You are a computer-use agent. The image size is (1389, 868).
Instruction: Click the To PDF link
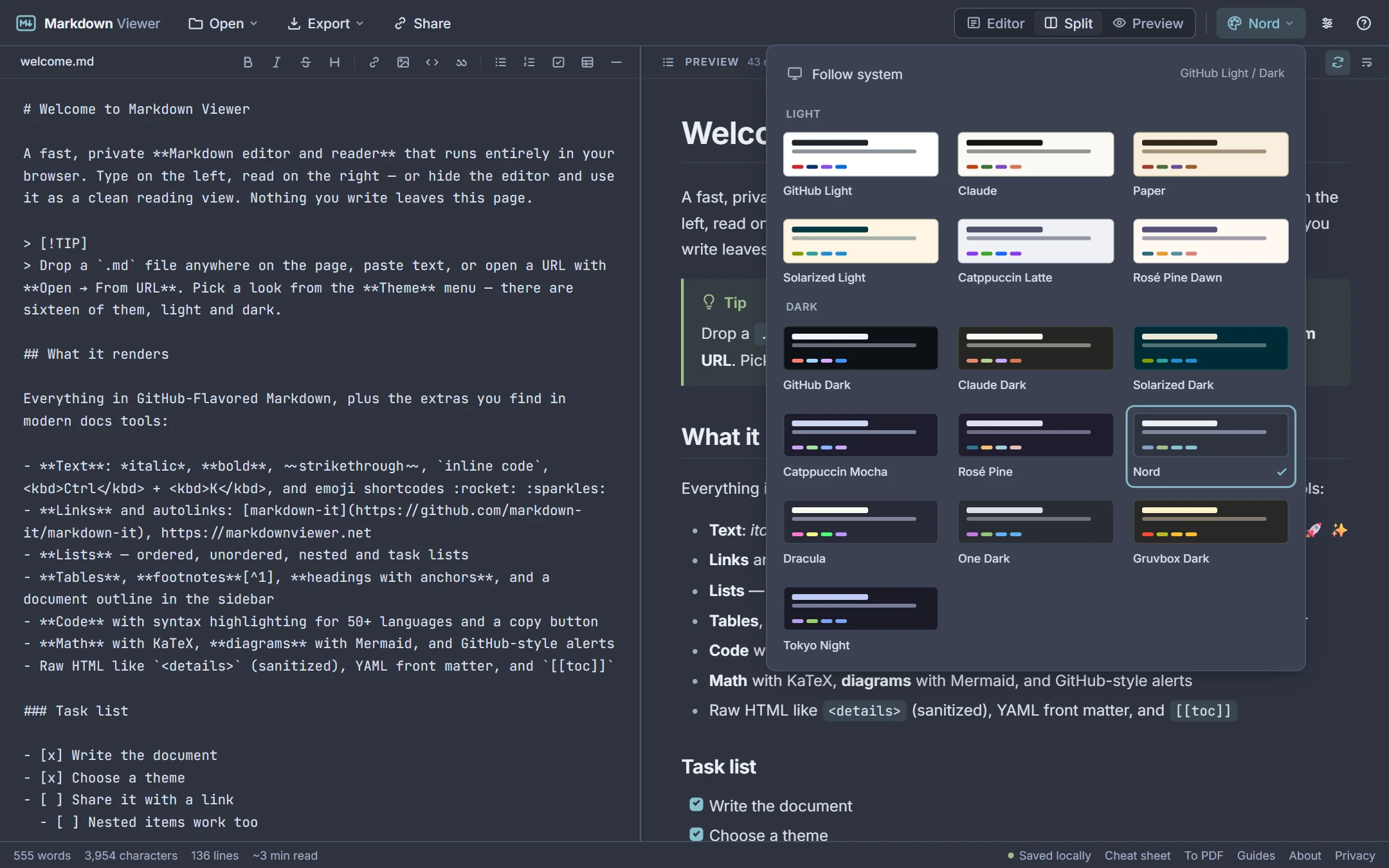click(1204, 855)
